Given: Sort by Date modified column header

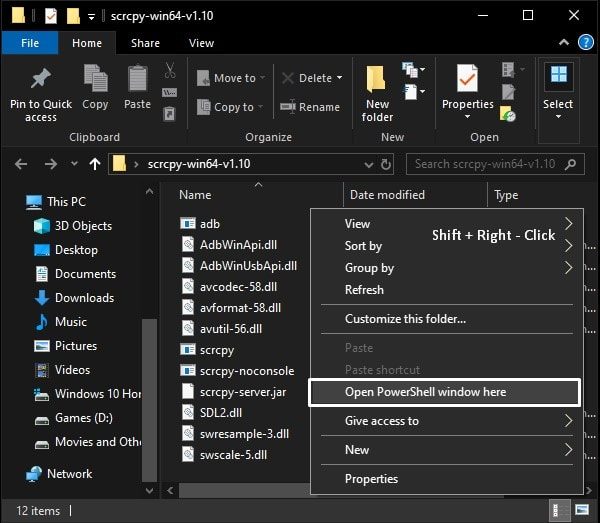Looking at the screenshot, I should pyautogui.click(x=387, y=195).
